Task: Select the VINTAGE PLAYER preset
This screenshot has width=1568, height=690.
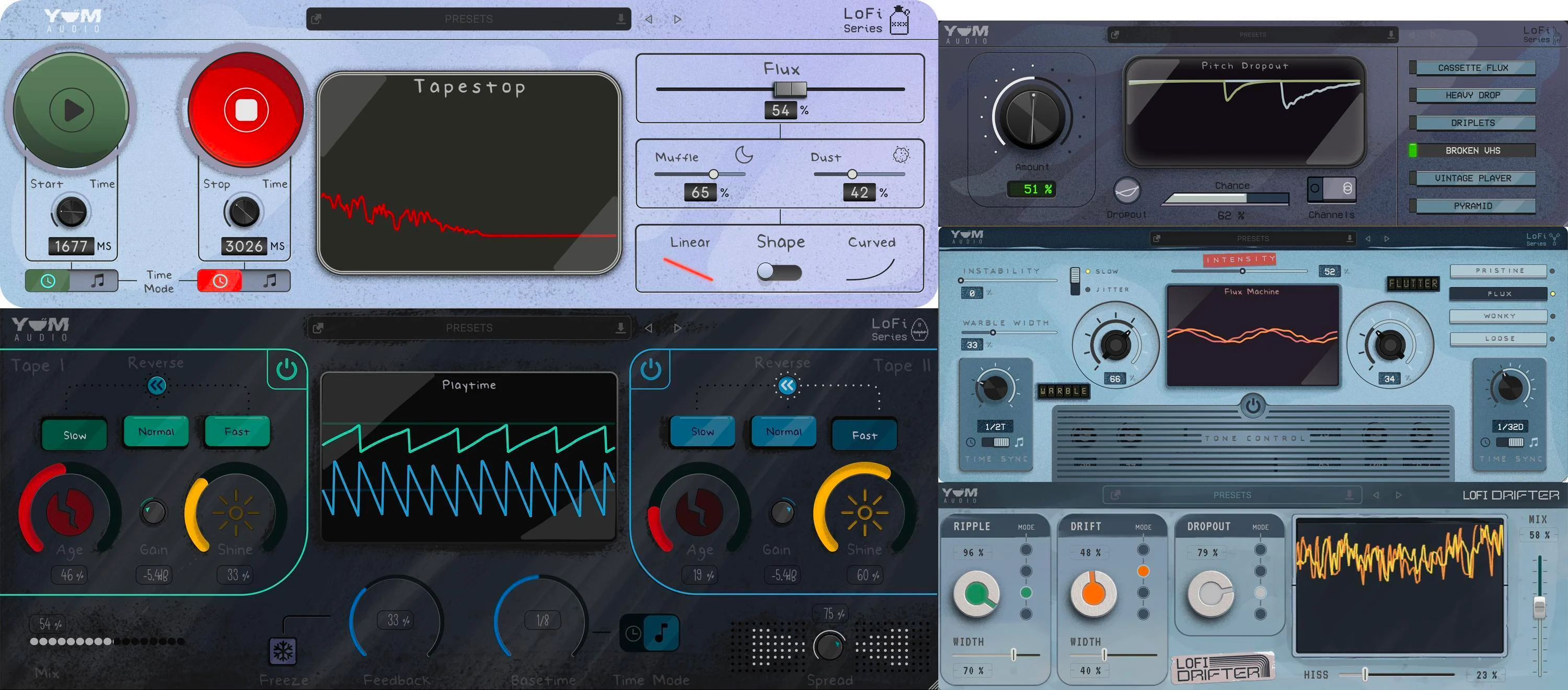Action: point(1473,178)
